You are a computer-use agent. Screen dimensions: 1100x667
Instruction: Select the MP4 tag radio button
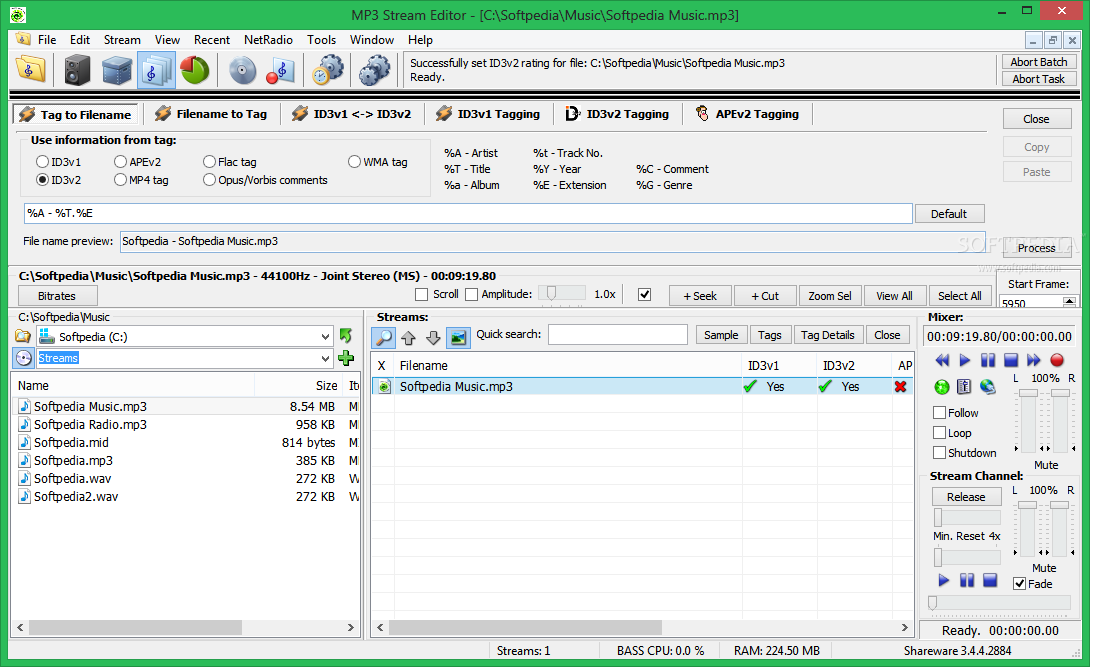tap(120, 180)
